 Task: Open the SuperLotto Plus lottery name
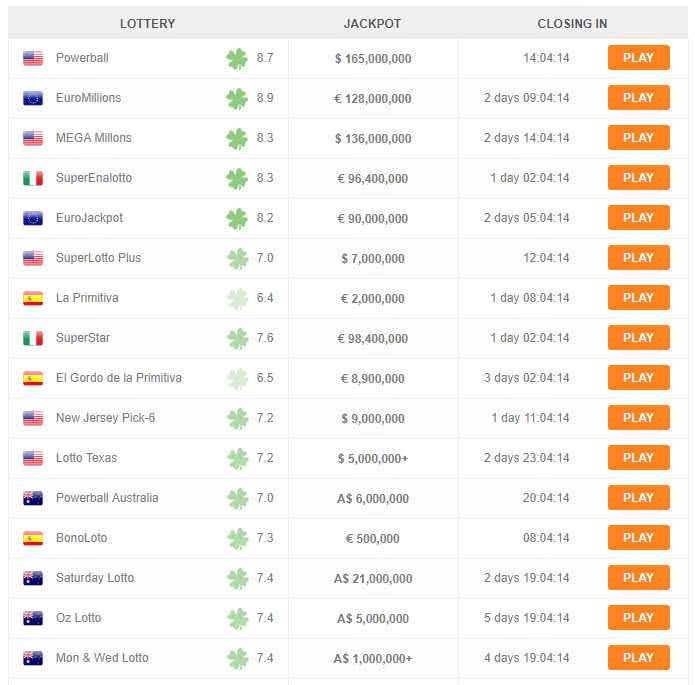coord(98,258)
